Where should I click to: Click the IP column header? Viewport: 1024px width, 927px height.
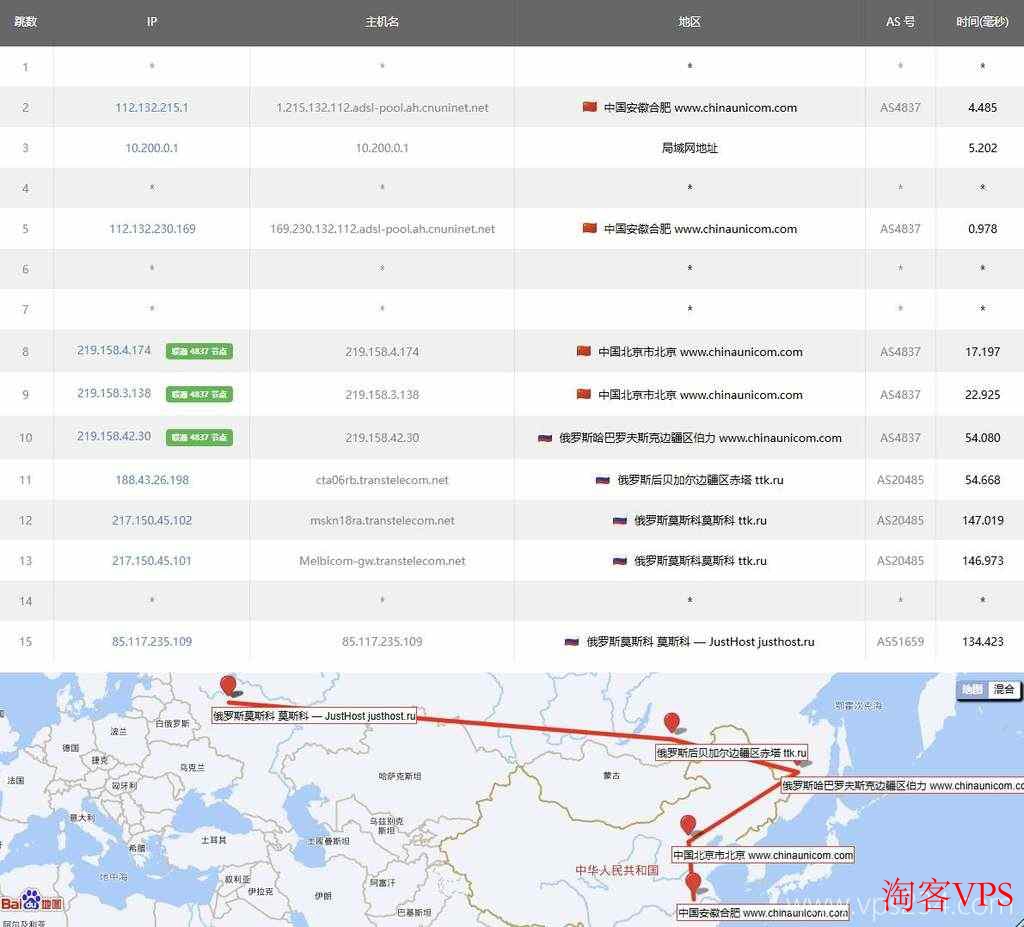(152, 22)
